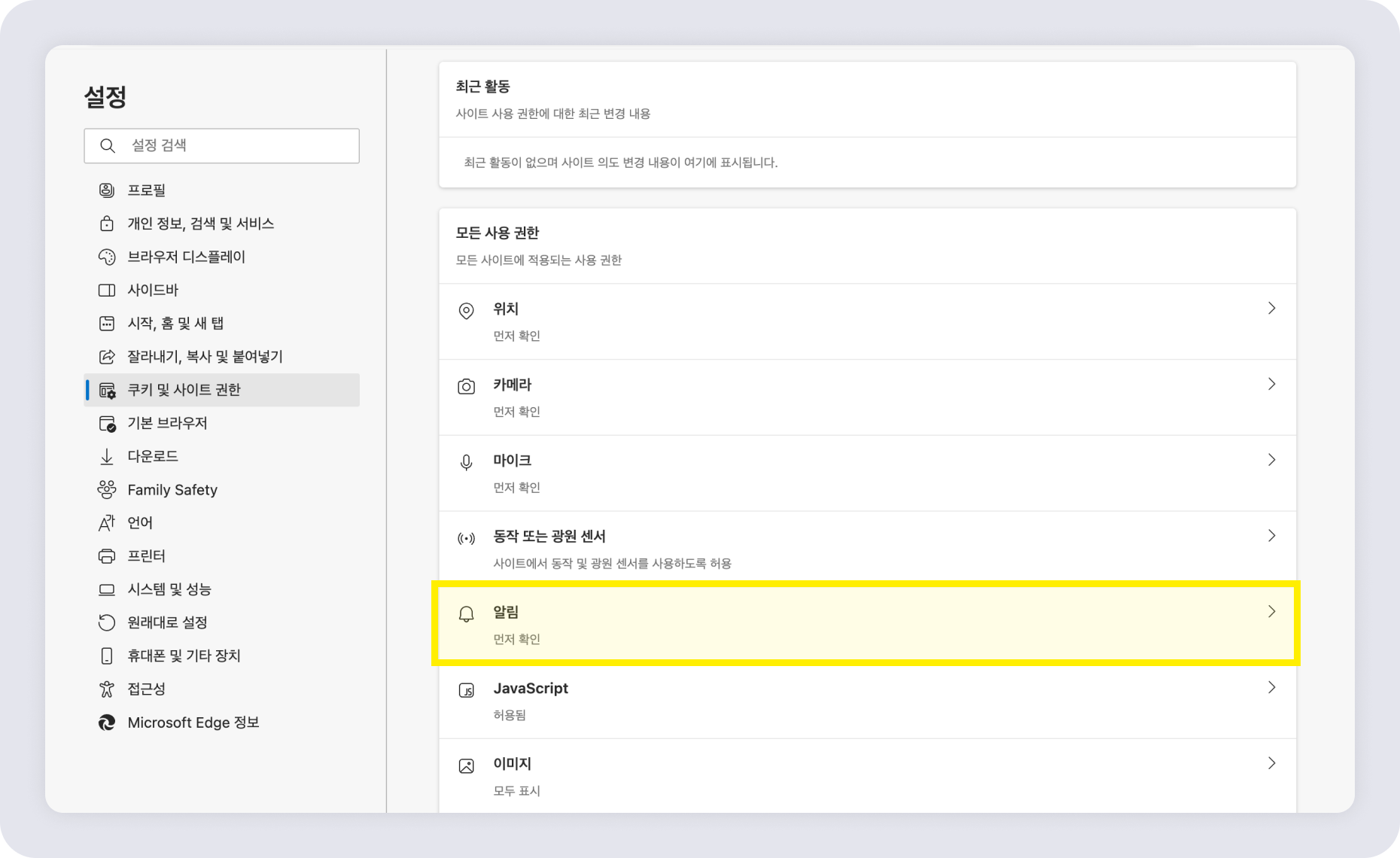
Task: Click the Family Safety people icon
Action: pyautogui.click(x=107, y=490)
